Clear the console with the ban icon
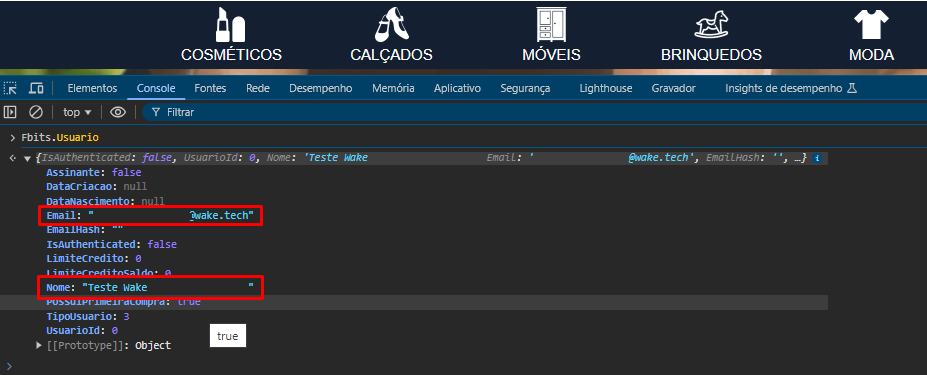 click(36, 112)
